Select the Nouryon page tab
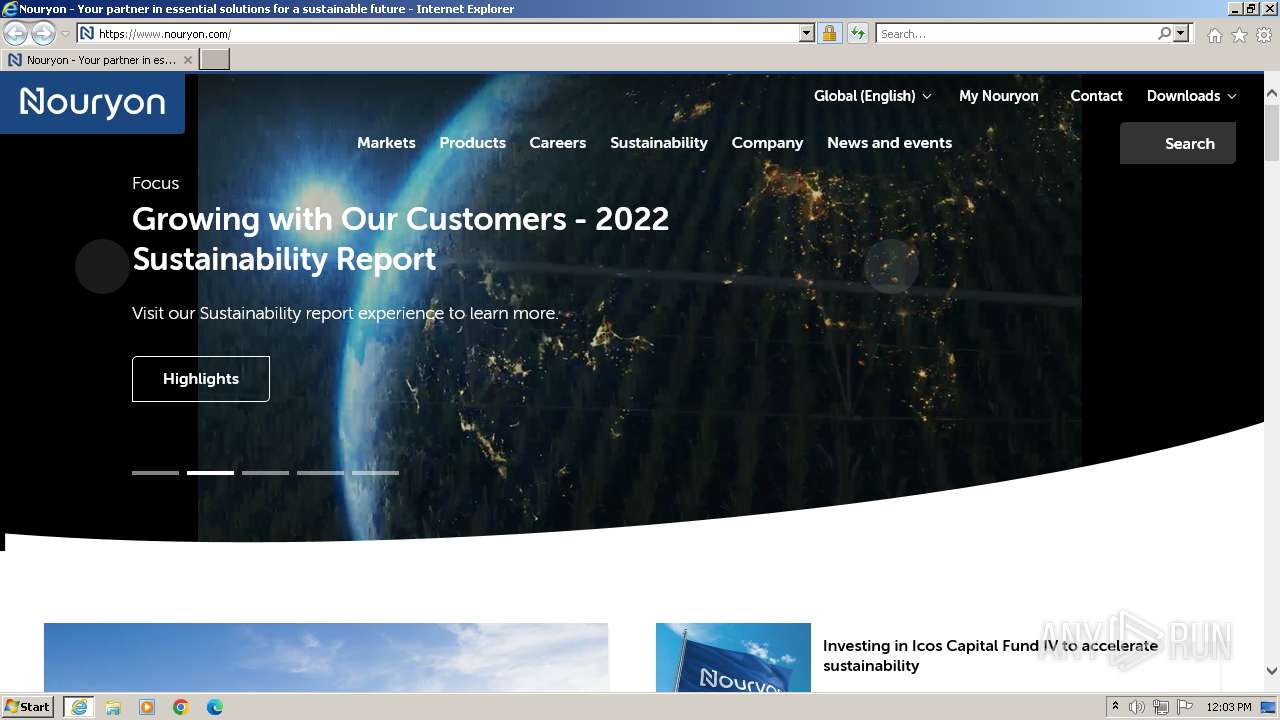The width and height of the screenshot is (1280, 720). point(99,60)
